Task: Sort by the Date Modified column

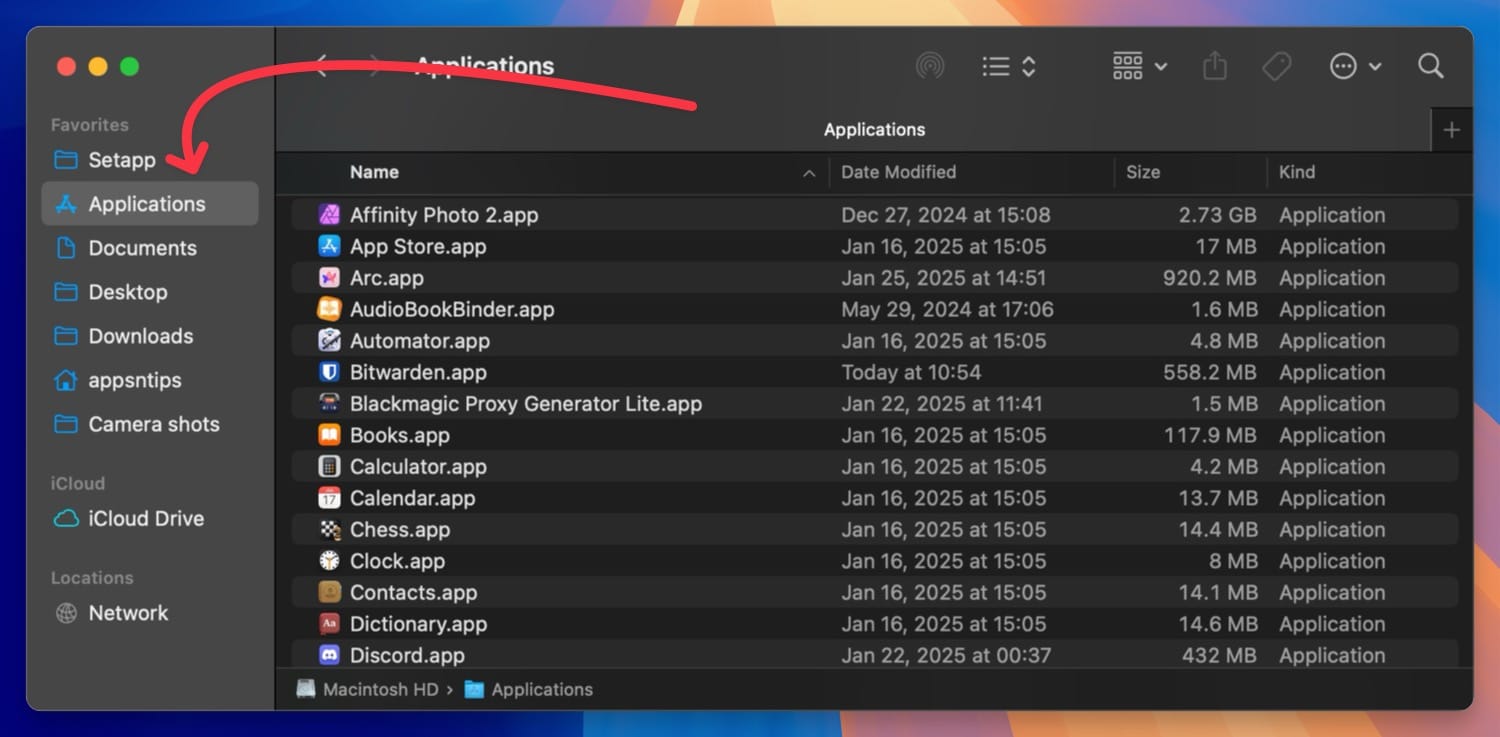Action: [x=898, y=172]
